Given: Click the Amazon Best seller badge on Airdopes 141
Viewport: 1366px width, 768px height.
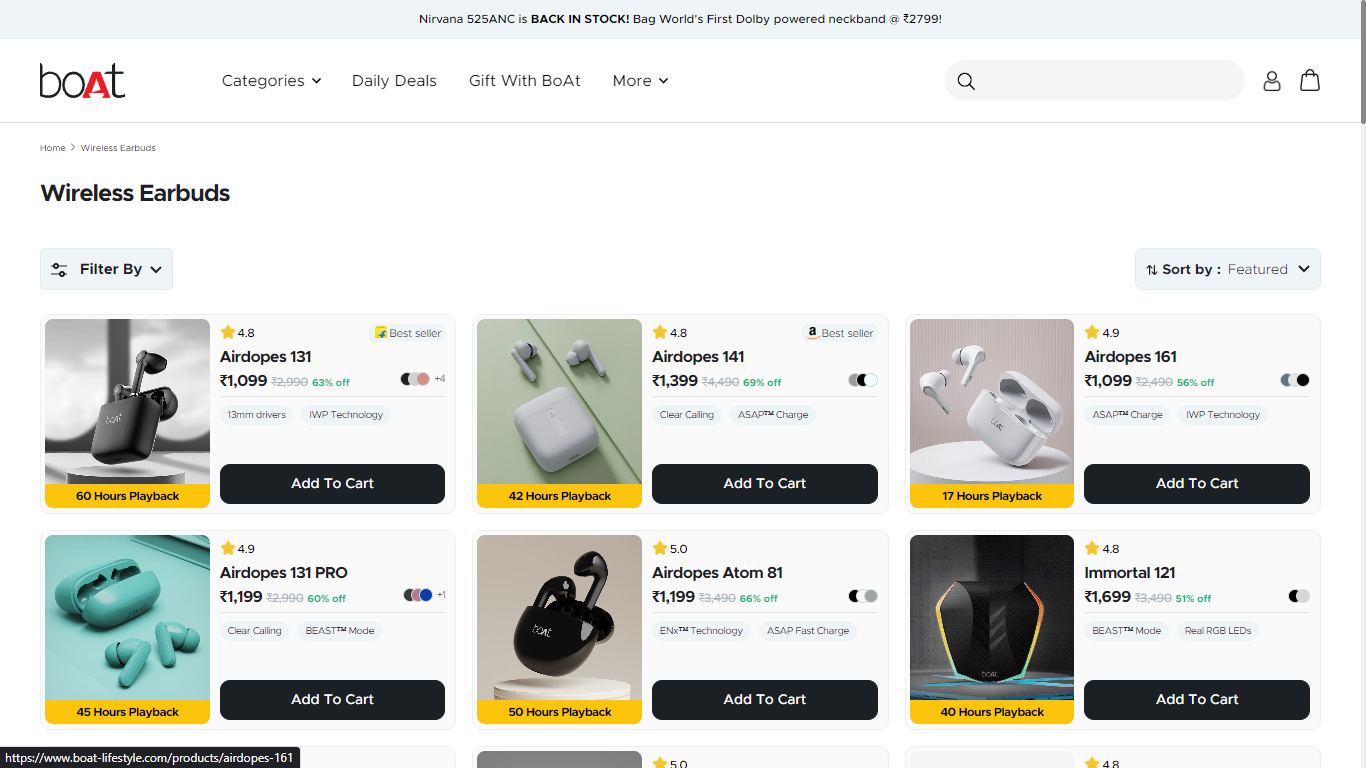Looking at the screenshot, I should 840,333.
